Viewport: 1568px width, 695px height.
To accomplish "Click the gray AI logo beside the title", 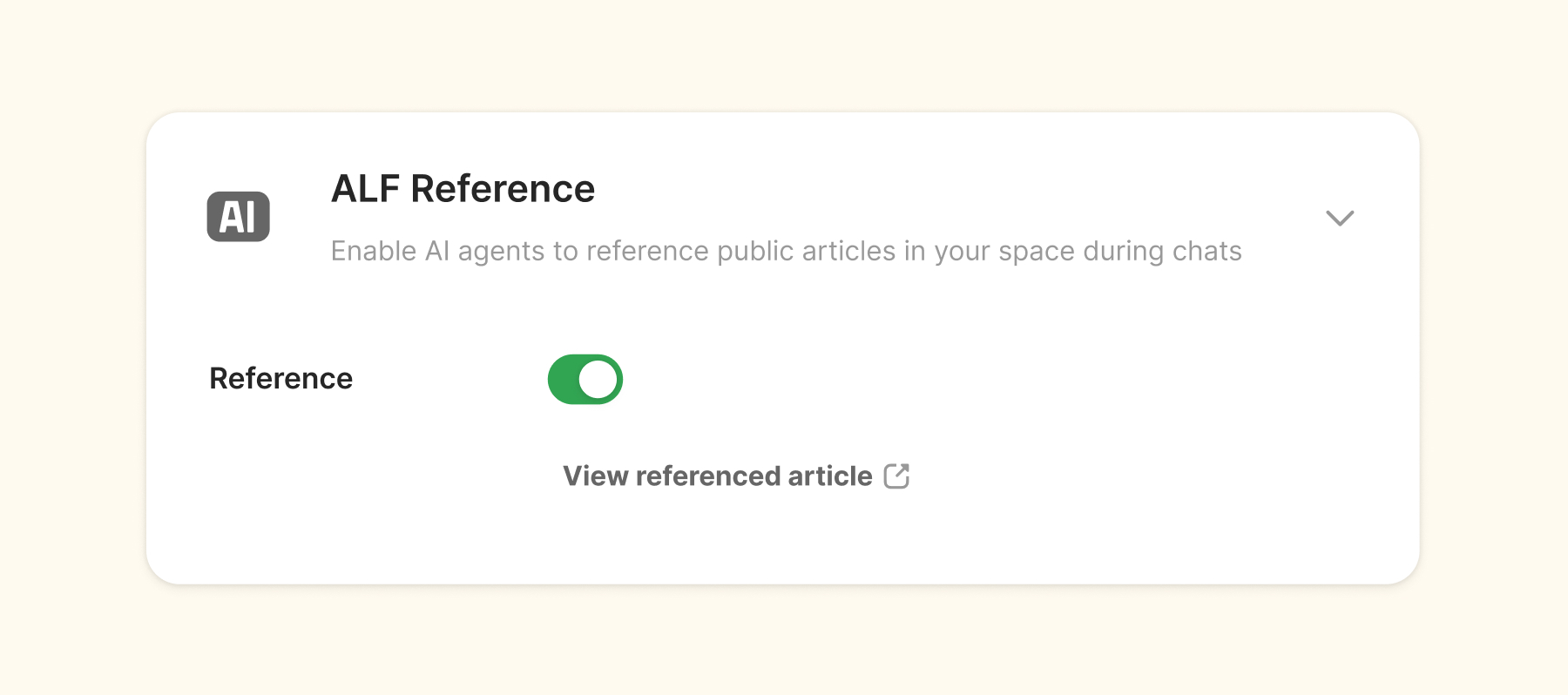I will click(x=238, y=217).
